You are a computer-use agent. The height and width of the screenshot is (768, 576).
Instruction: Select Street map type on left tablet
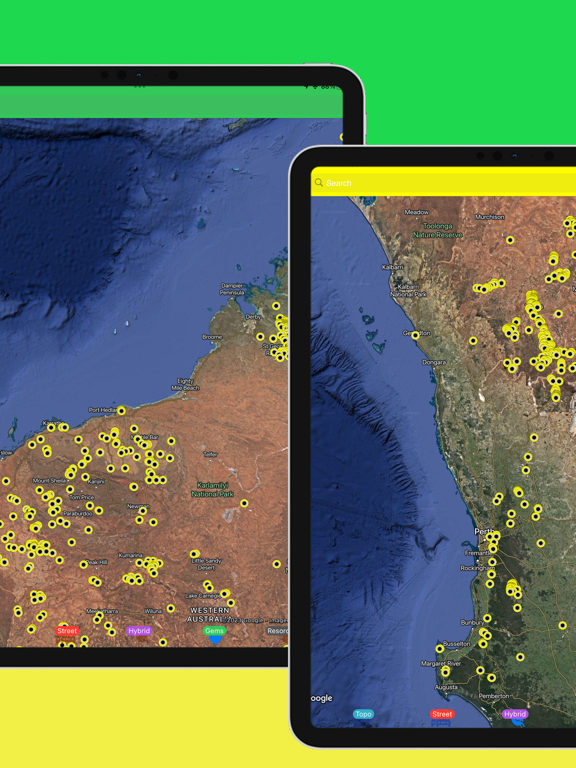pyautogui.click(x=67, y=631)
